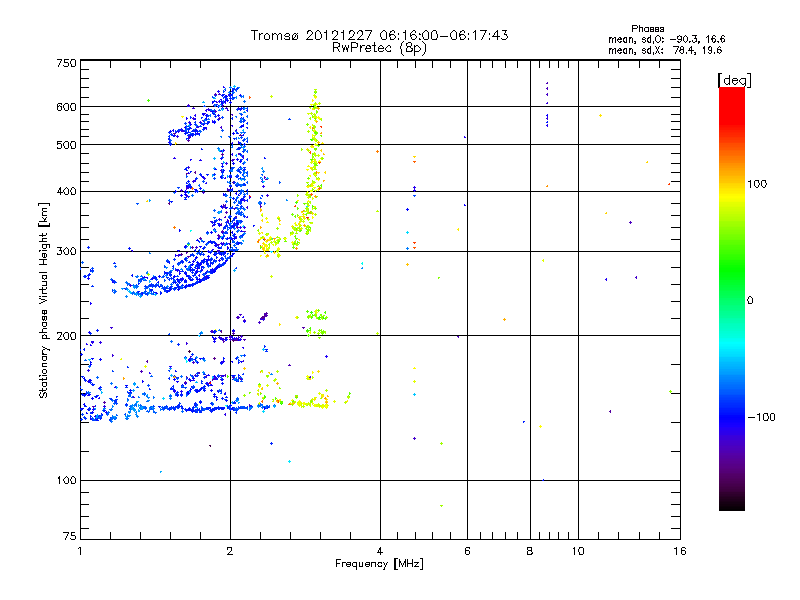The width and height of the screenshot is (800, 600).
Task: Click the '100' color bar tick label
Action: click(757, 184)
